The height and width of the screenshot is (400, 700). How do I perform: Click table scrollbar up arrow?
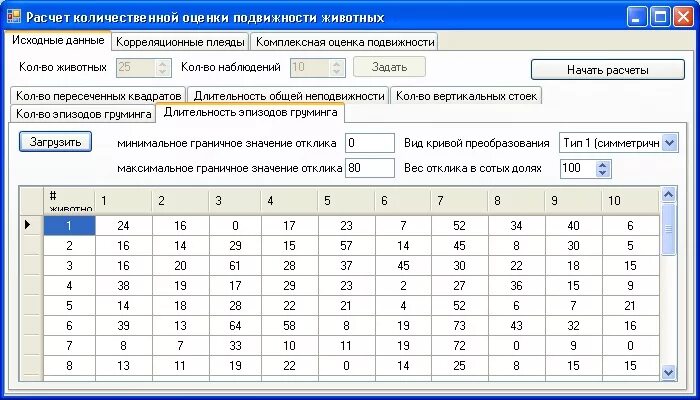coord(668,195)
